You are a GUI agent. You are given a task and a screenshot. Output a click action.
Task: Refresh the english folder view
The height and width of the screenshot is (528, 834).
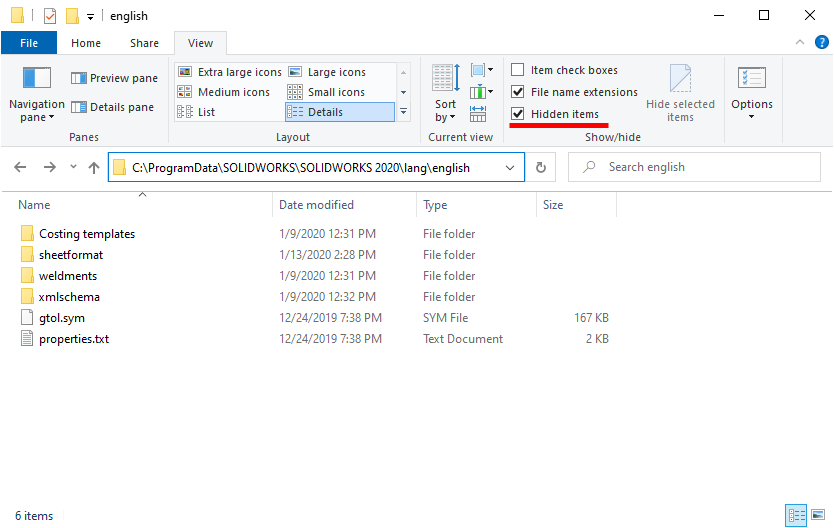click(541, 167)
